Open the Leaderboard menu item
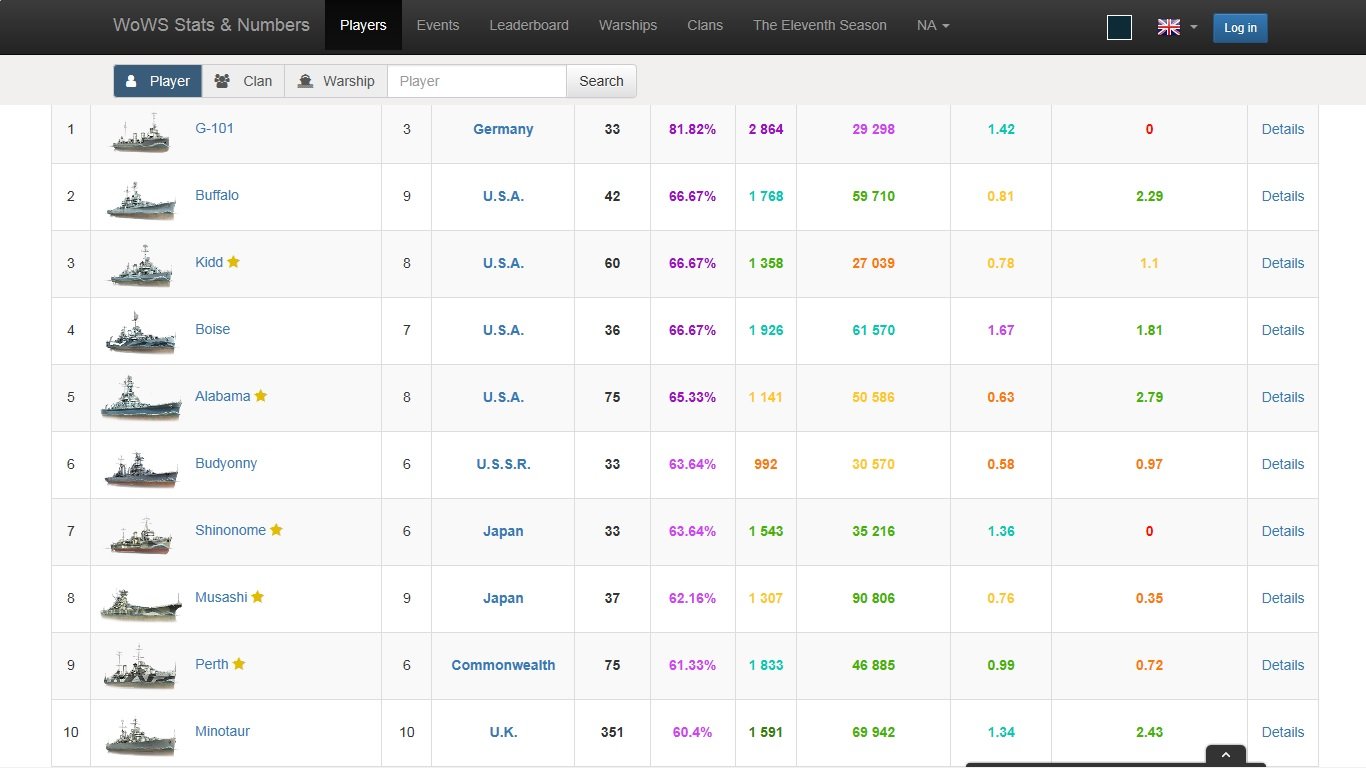The width and height of the screenshot is (1366, 768). click(x=529, y=25)
